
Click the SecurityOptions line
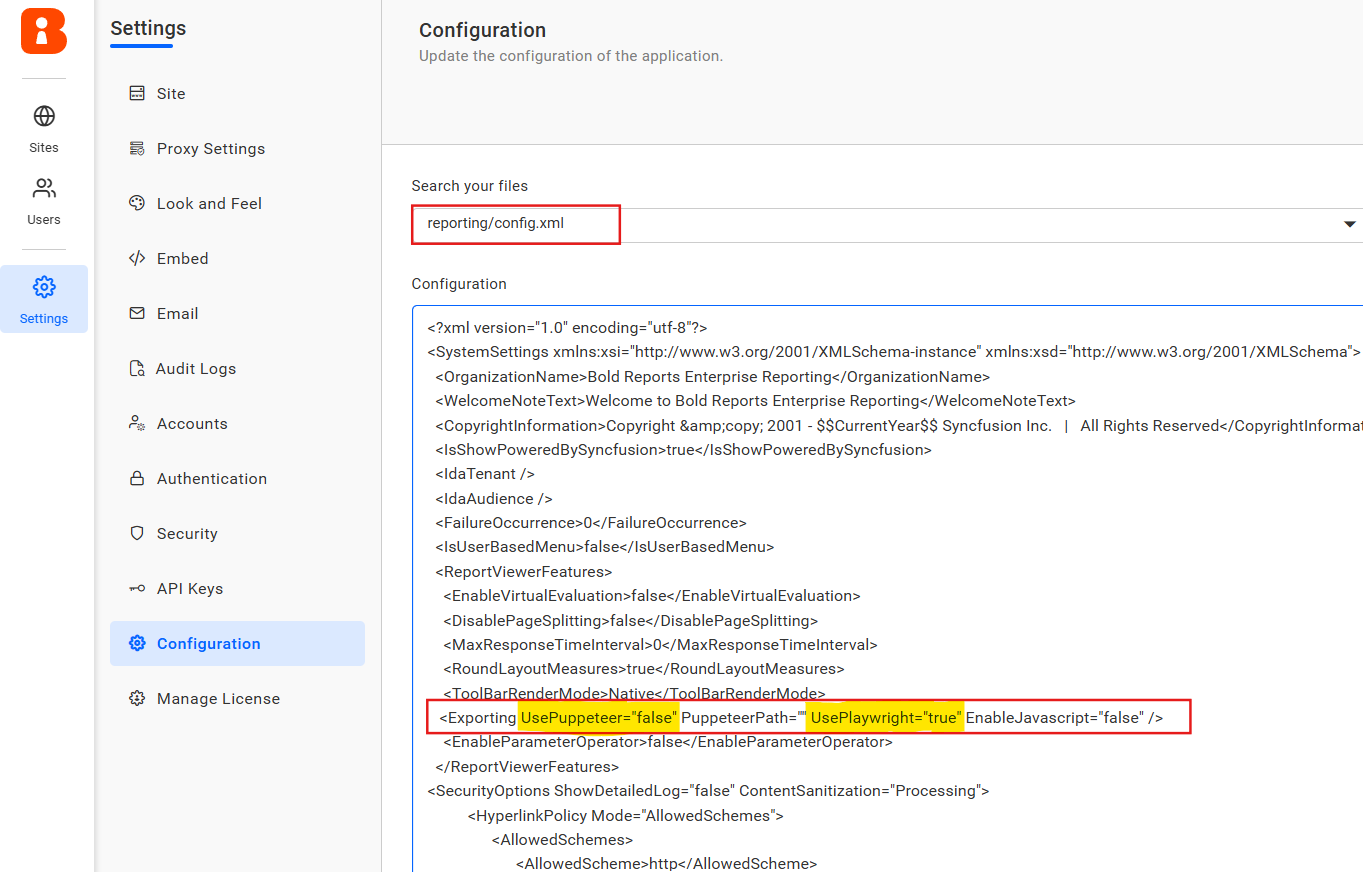pyautogui.click(x=708, y=791)
